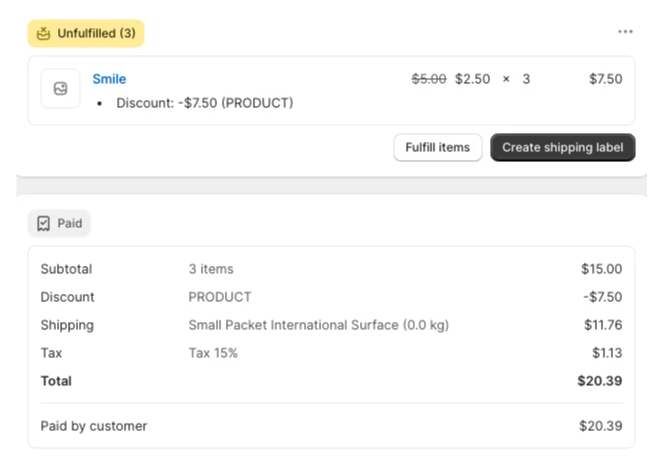Click the $2.50 discounted unit price
The width and height of the screenshot is (656, 460).
point(472,79)
